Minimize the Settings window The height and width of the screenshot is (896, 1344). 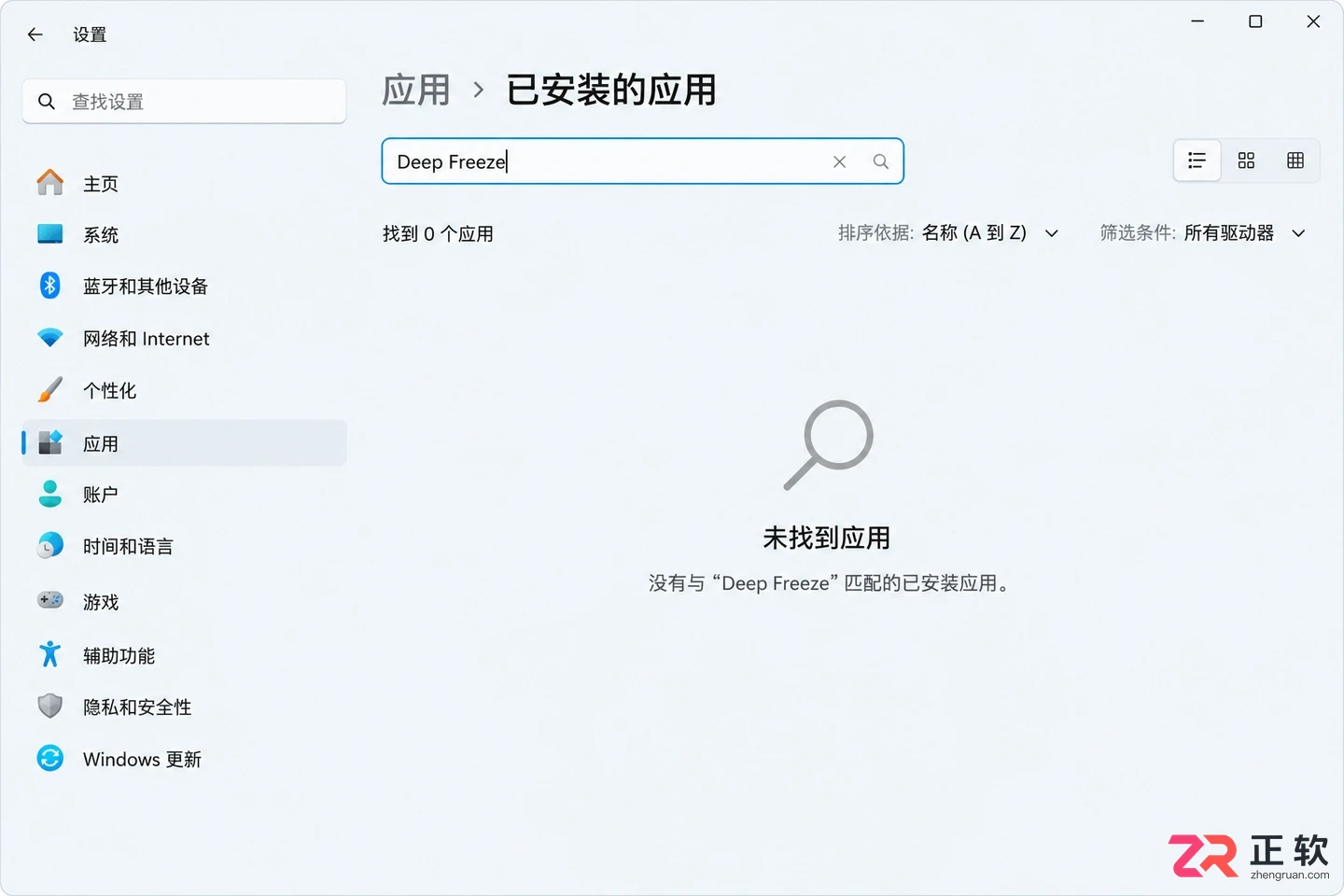coord(1197,21)
